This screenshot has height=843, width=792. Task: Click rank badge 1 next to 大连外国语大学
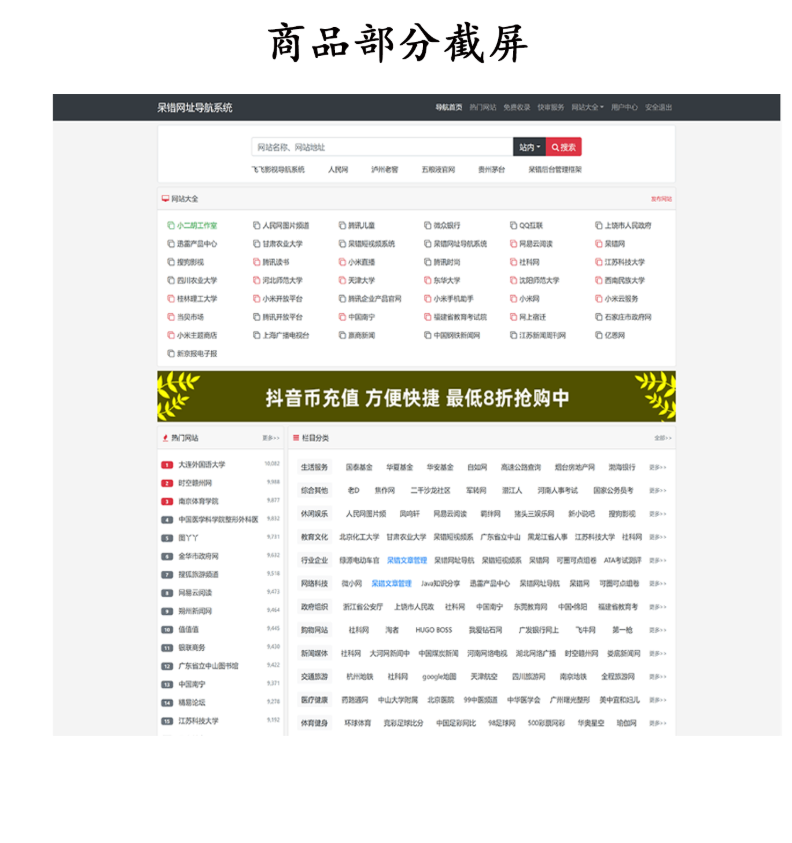(167, 465)
